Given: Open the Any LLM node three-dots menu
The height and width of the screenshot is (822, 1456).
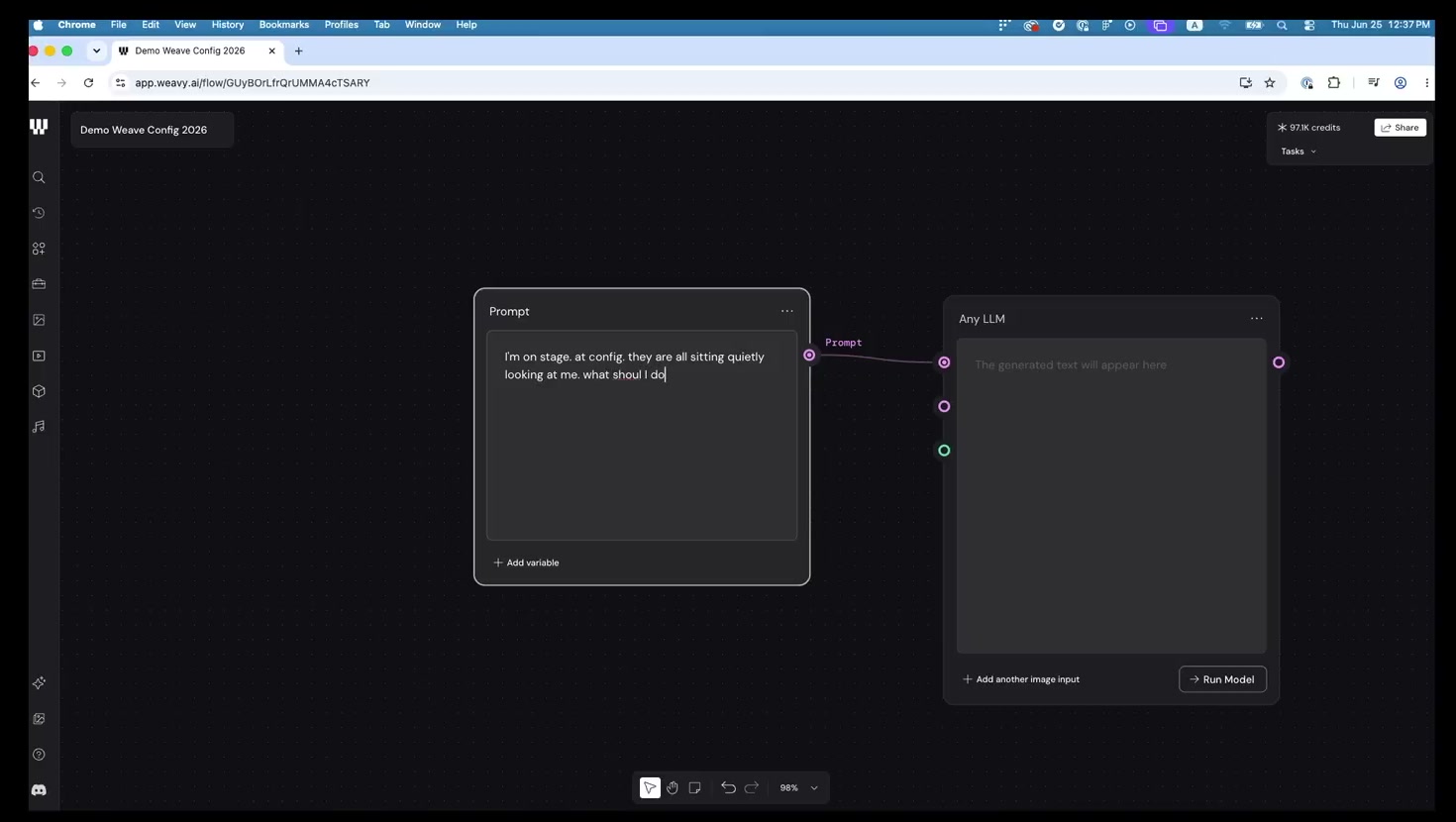Looking at the screenshot, I should 1257,319.
